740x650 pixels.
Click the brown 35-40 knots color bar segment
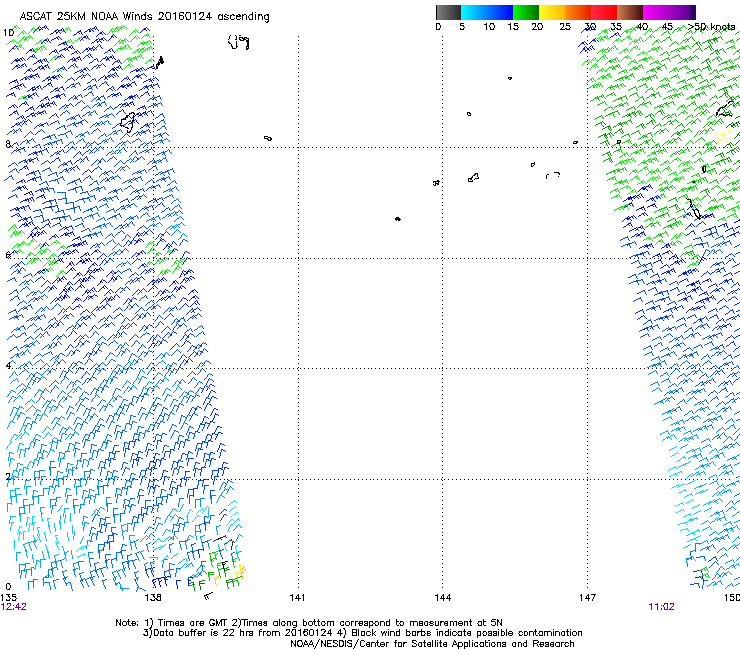coord(630,12)
